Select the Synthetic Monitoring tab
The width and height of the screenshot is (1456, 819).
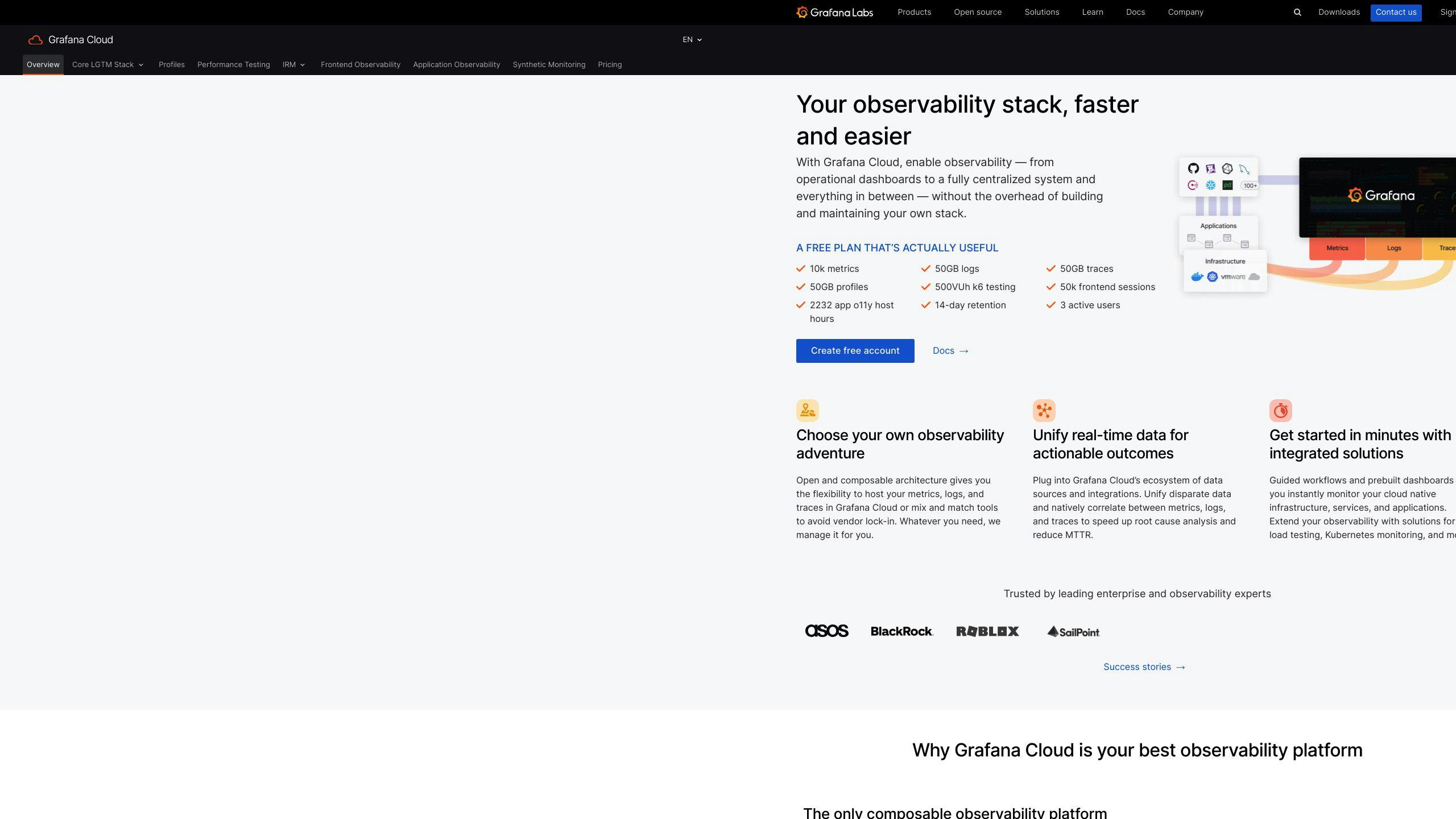pyautogui.click(x=549, y=65)
